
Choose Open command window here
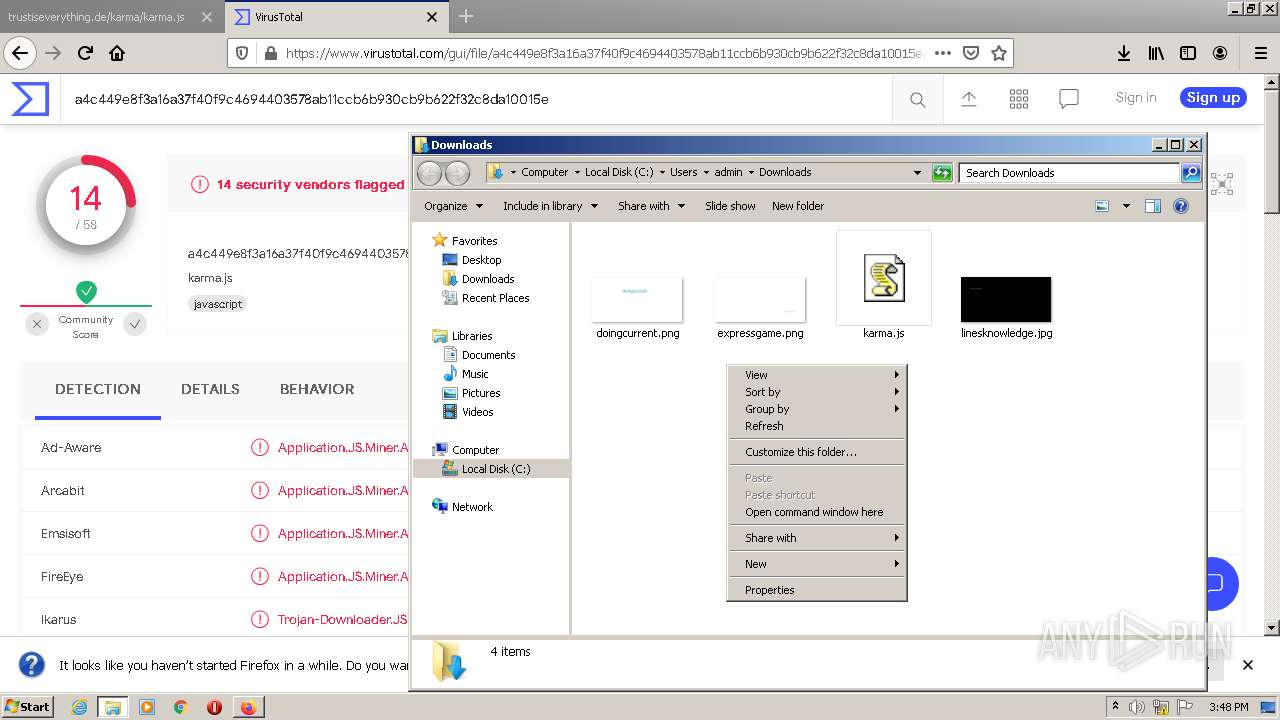[x=816, y=512]
